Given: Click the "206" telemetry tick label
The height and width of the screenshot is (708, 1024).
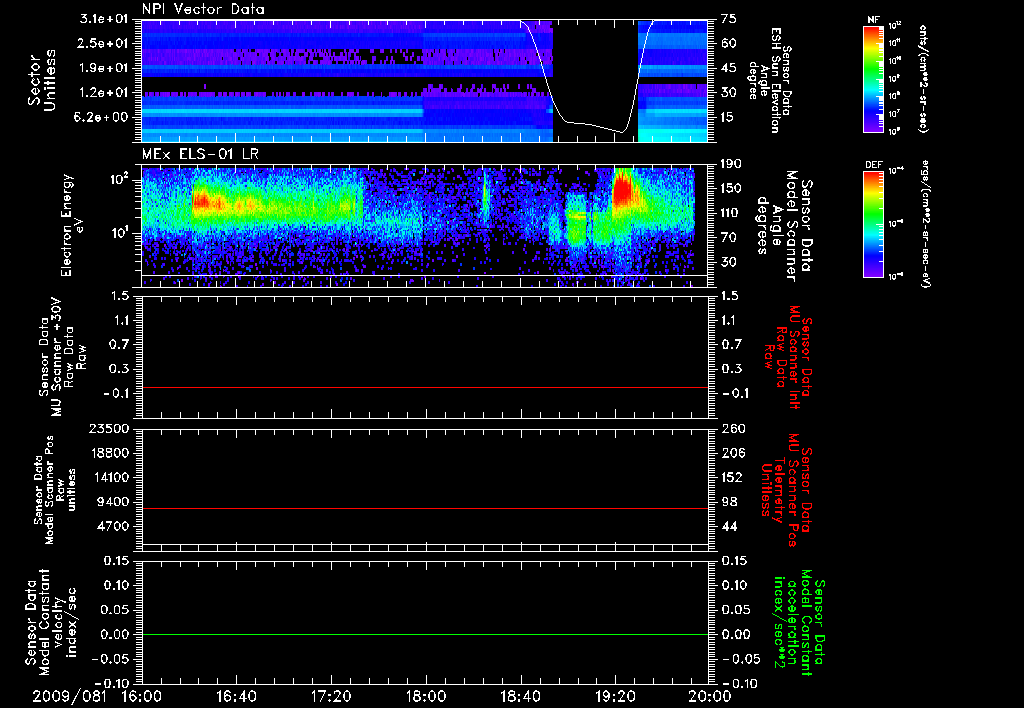Looking at the screenshot, I should tap(732, 453).
